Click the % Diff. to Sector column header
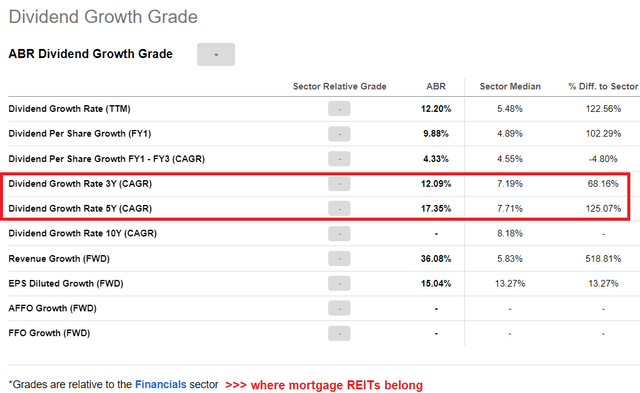 603,87
